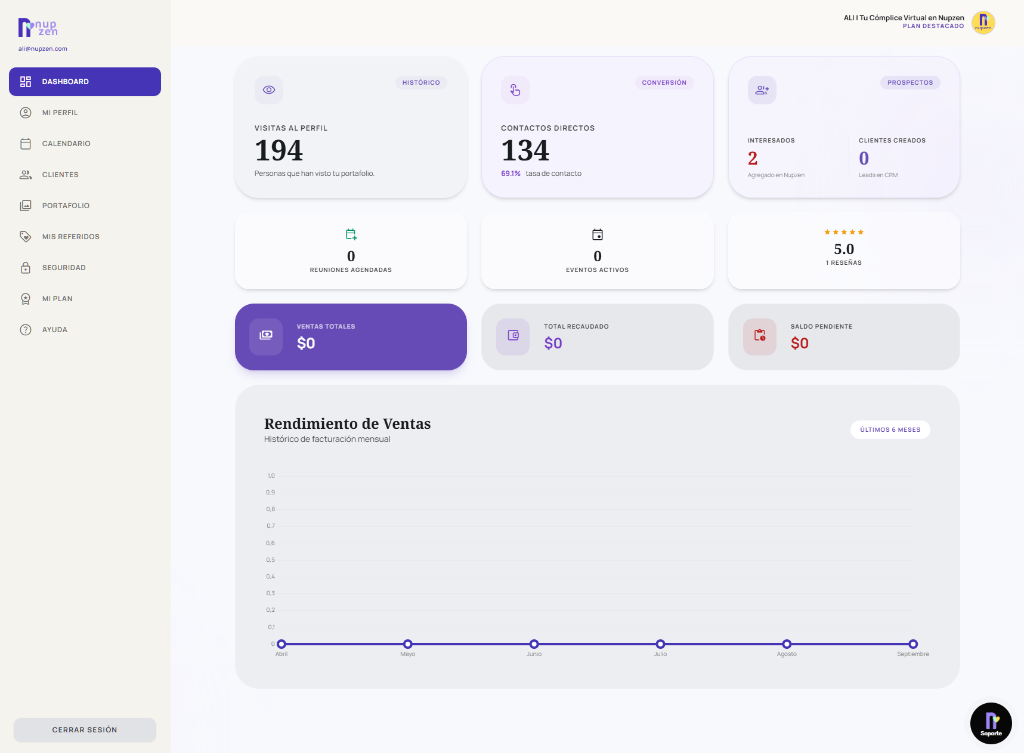The height and width of the screenshot is (753, 1024).
Task: Open the Dashboard grid icon
Action: pos(25,82)
